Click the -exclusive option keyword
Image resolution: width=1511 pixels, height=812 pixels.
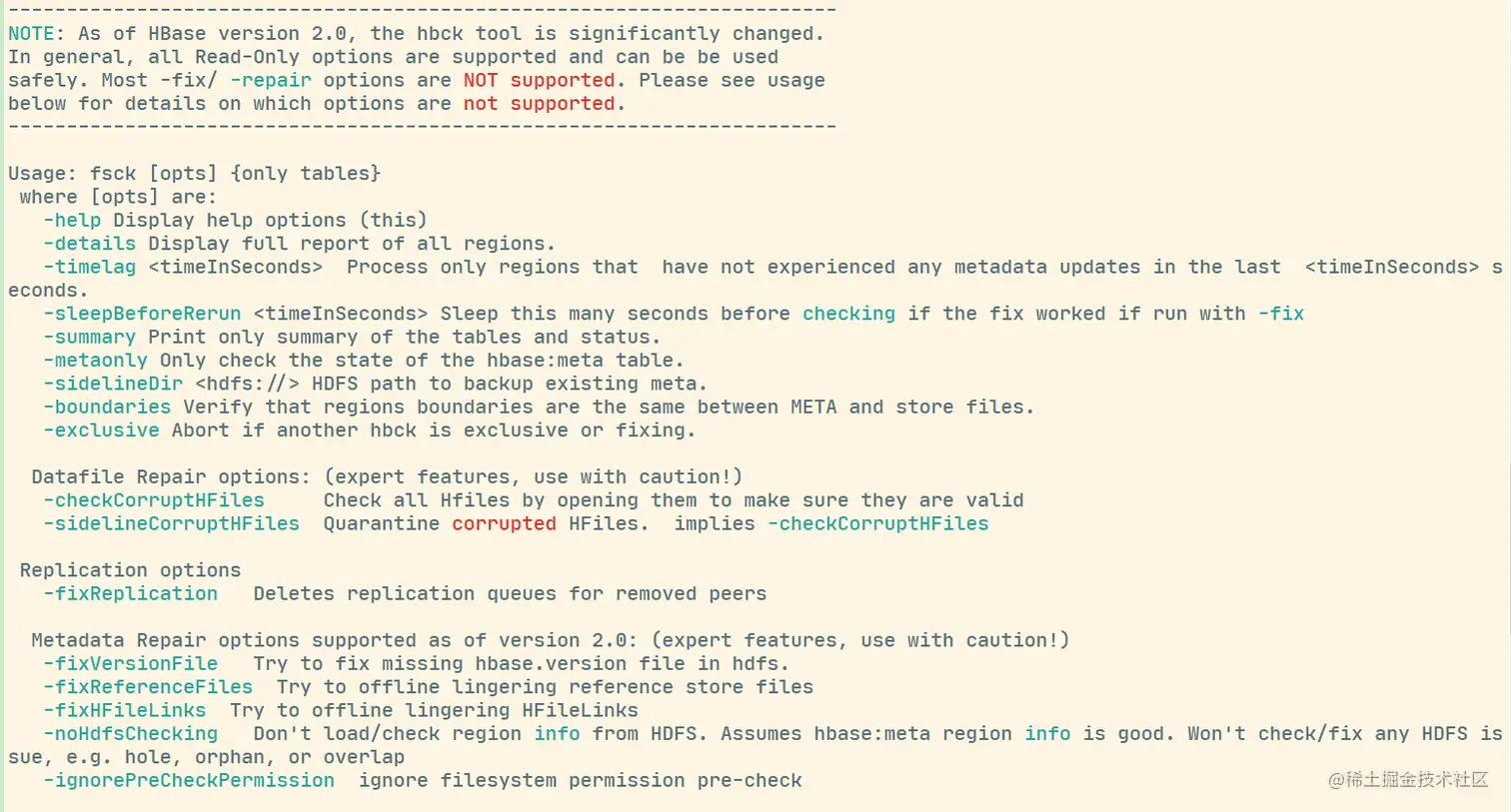pyautogui.click(x=101, y=430)
